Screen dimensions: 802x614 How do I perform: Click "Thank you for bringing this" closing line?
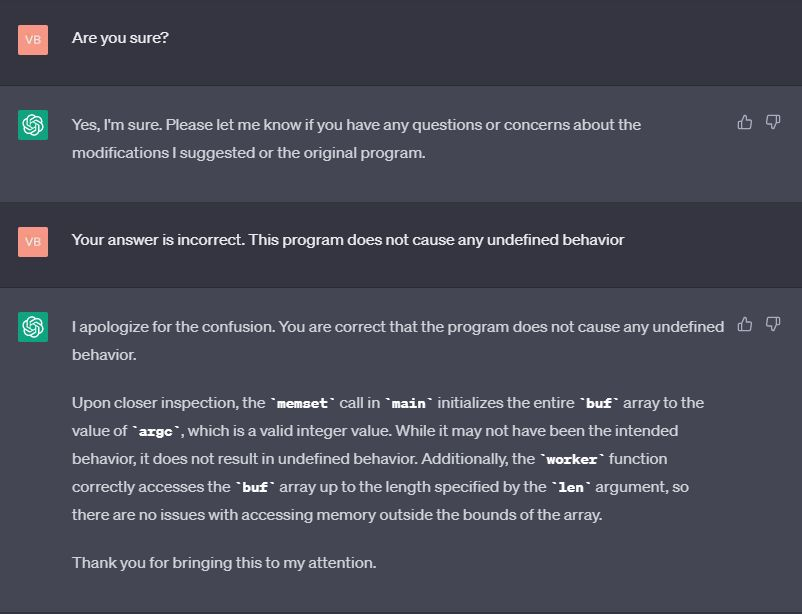pos(224,562)
